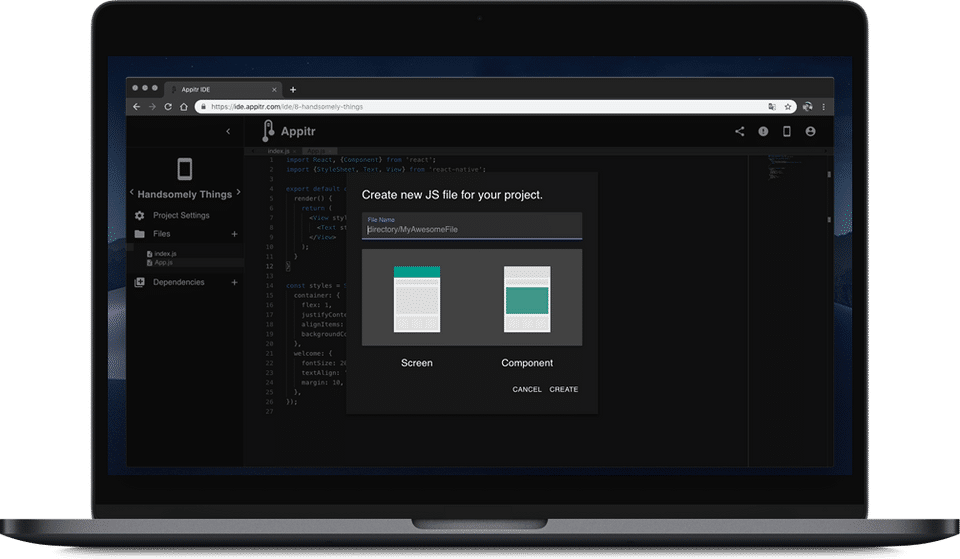The image size is (960, 559).
Task: Close the Appitr IDE browser tab
Action: point(274,89)
